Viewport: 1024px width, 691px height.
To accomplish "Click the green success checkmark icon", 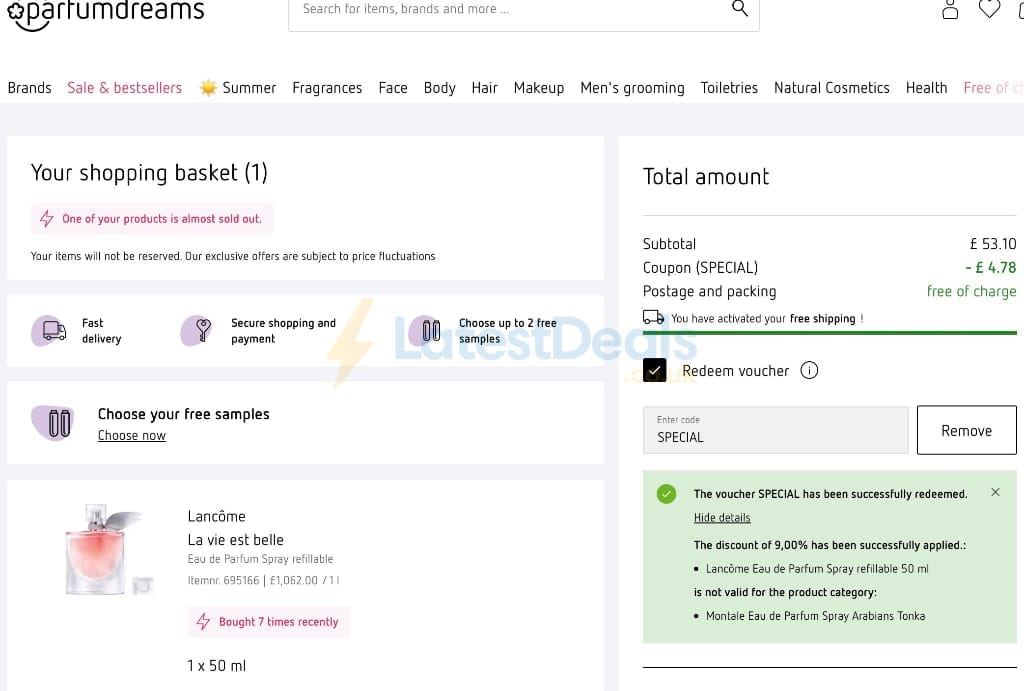I will tap(666, 494).
